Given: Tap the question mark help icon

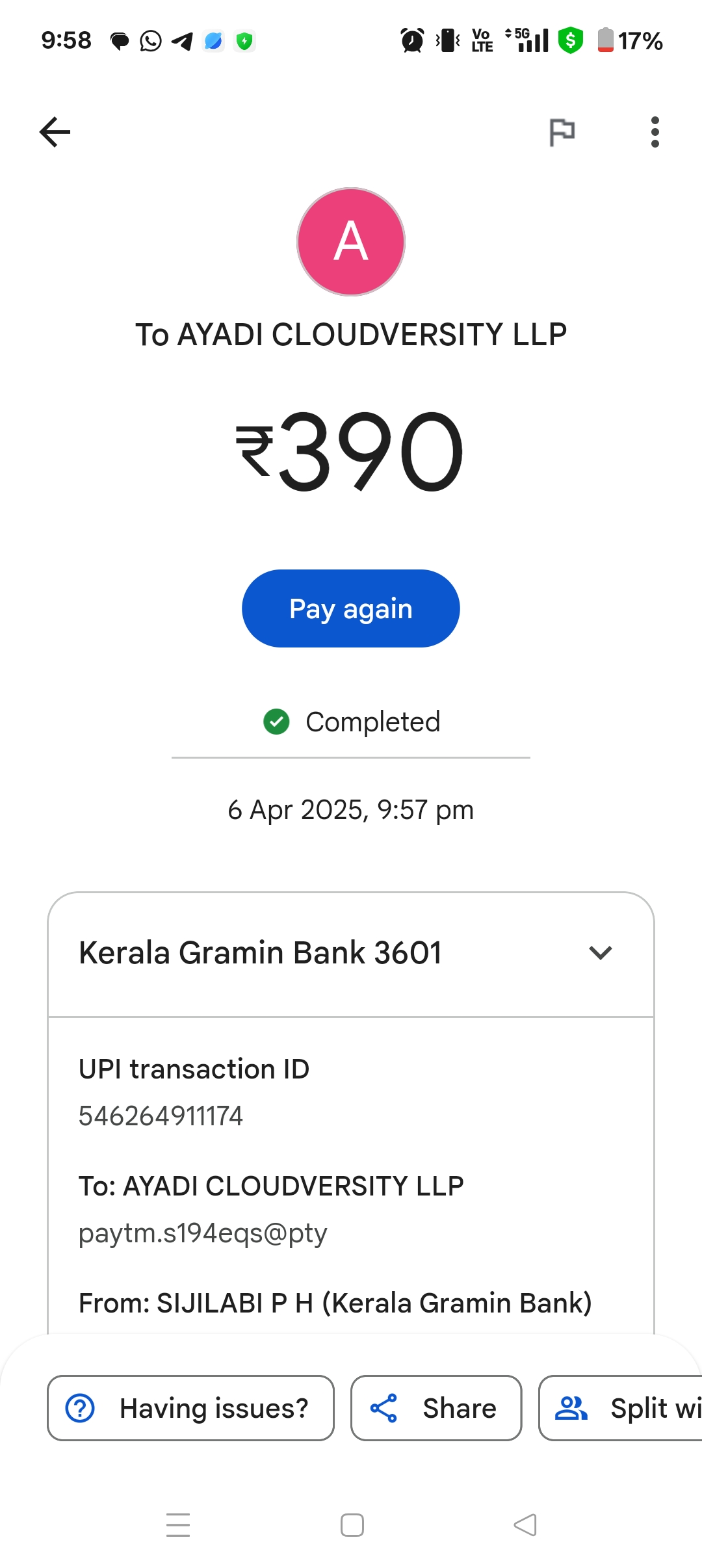Looking at the screenshot, I should pos(81,1408).
